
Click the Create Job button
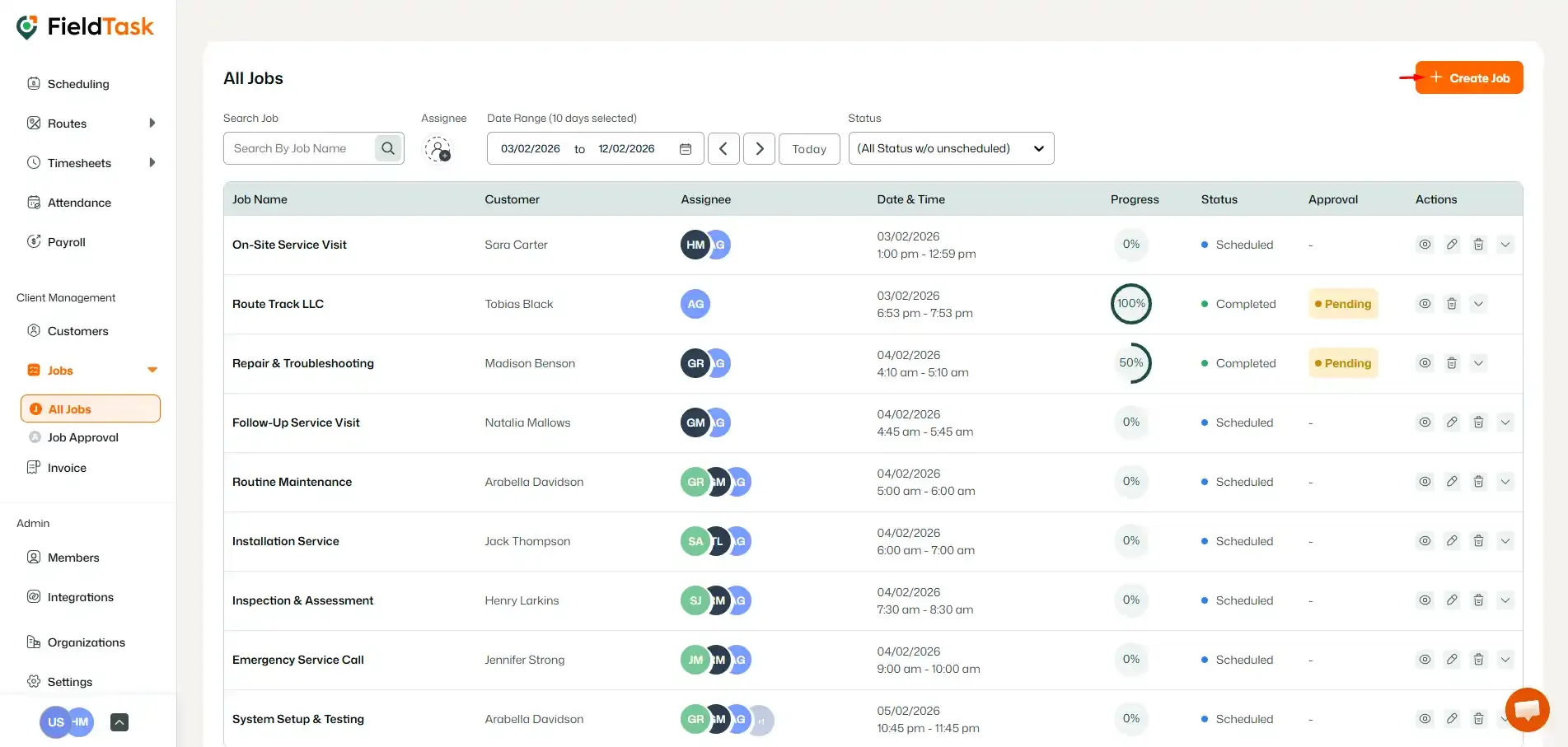coord(1469,77)
